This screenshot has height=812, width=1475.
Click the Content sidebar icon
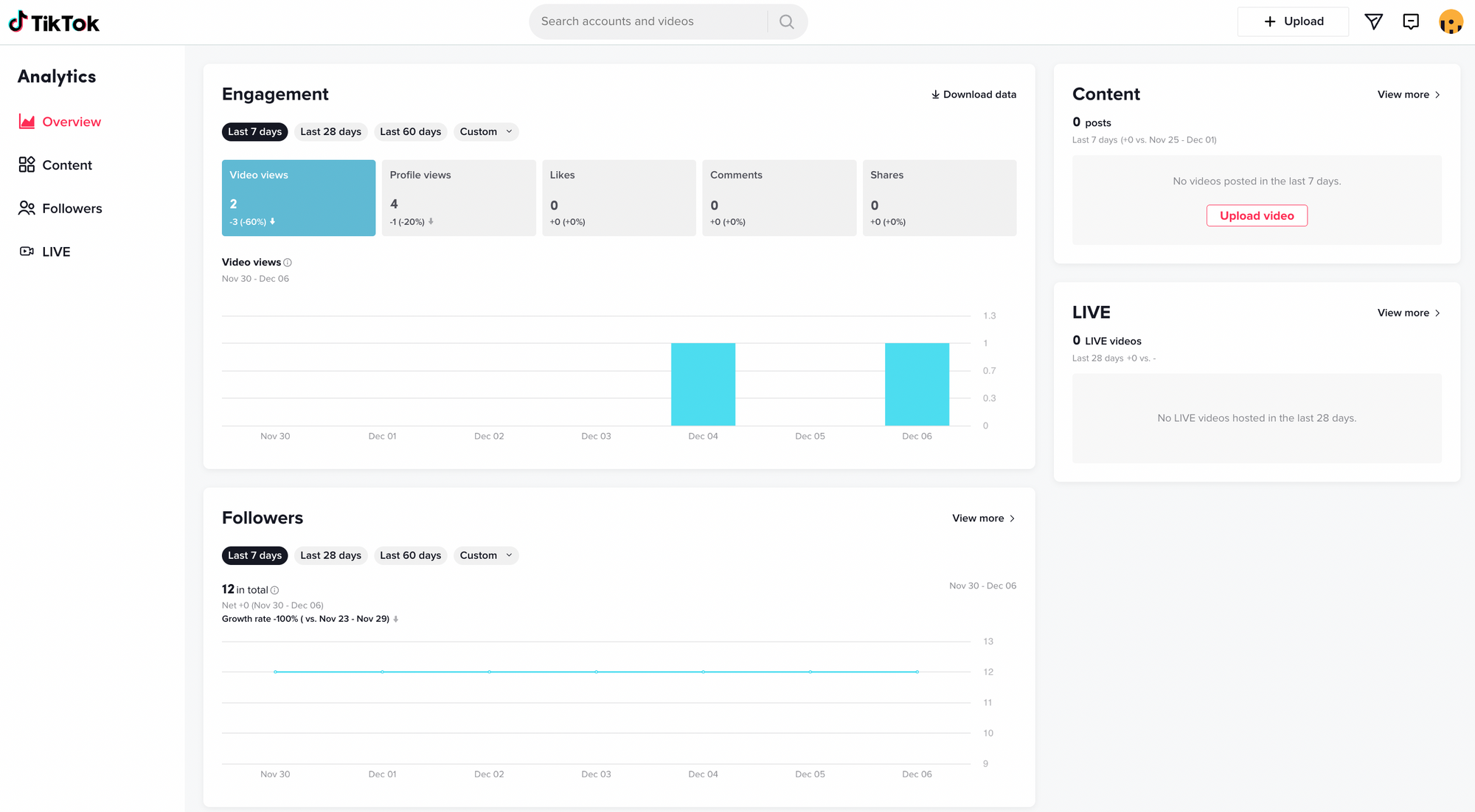tap(26, 165)
